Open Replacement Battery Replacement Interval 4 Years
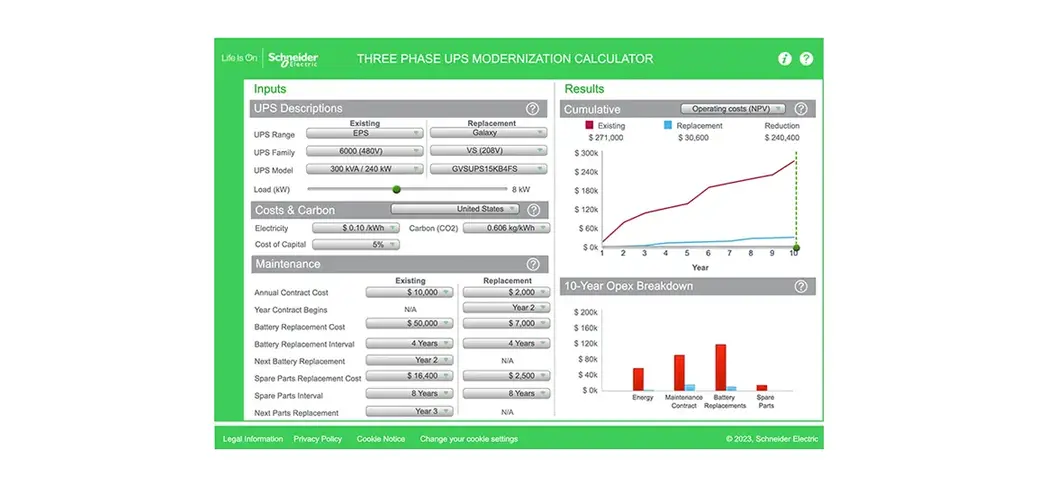This screenshot has width=1038, height=486. click(x=506, y=344)
